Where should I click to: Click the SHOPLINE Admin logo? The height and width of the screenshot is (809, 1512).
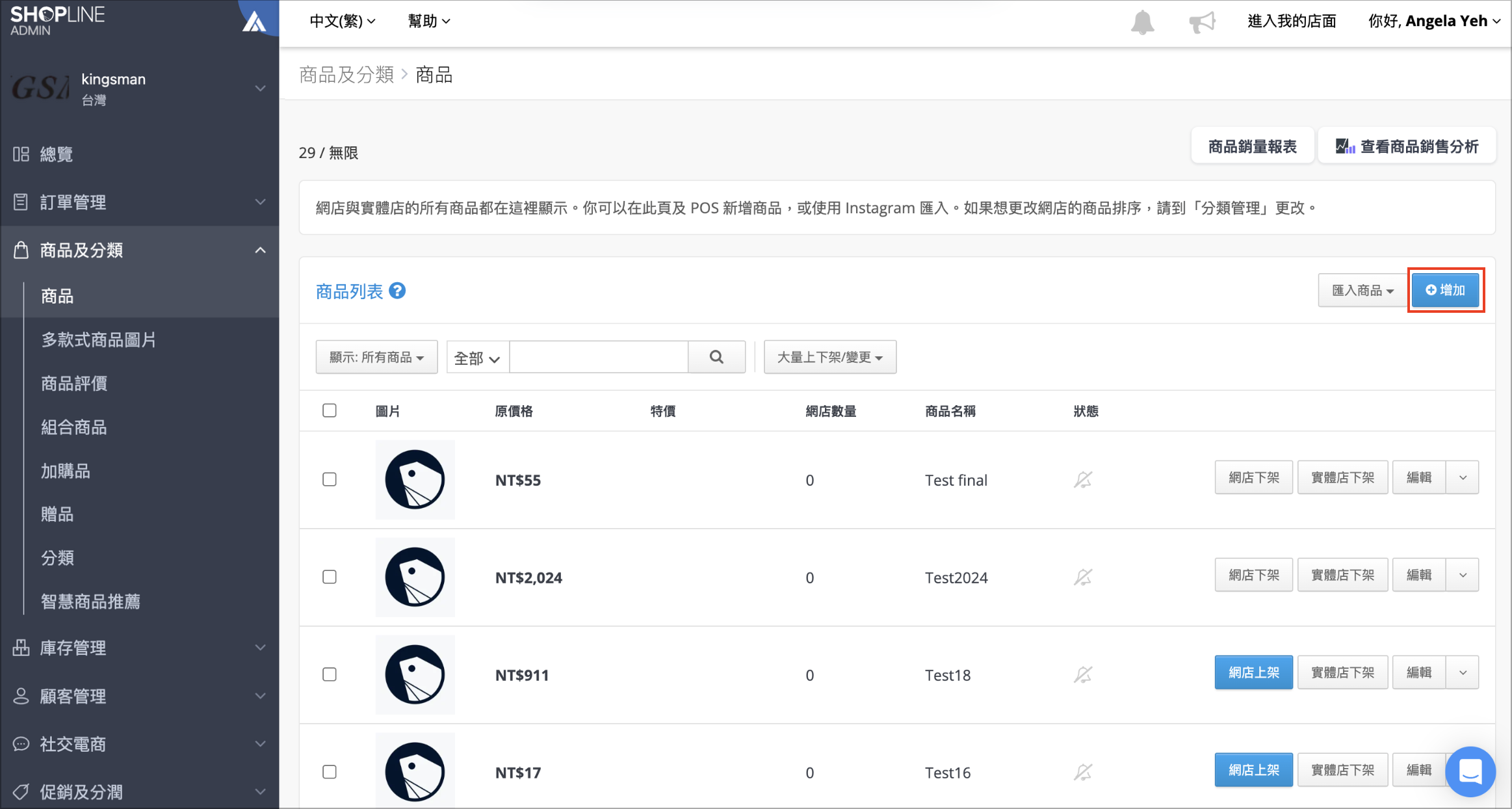coord(57,20)
